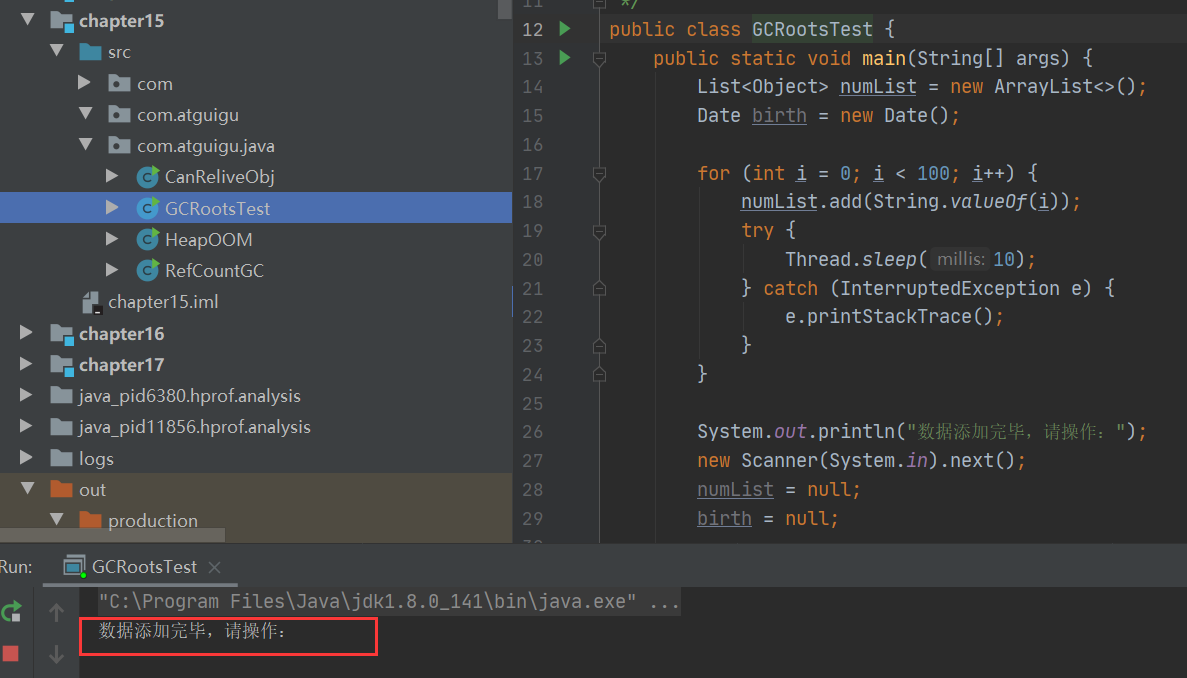This screenshot has height=678, width=1187.
Task: Open chapter15.iml file
Action: [x=163, y=302]
